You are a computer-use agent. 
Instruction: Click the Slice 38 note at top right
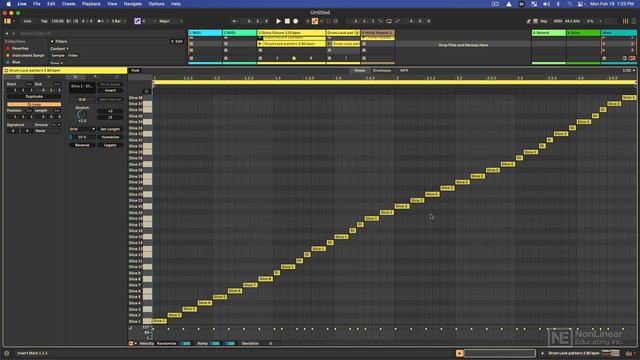tap(629, 98)
